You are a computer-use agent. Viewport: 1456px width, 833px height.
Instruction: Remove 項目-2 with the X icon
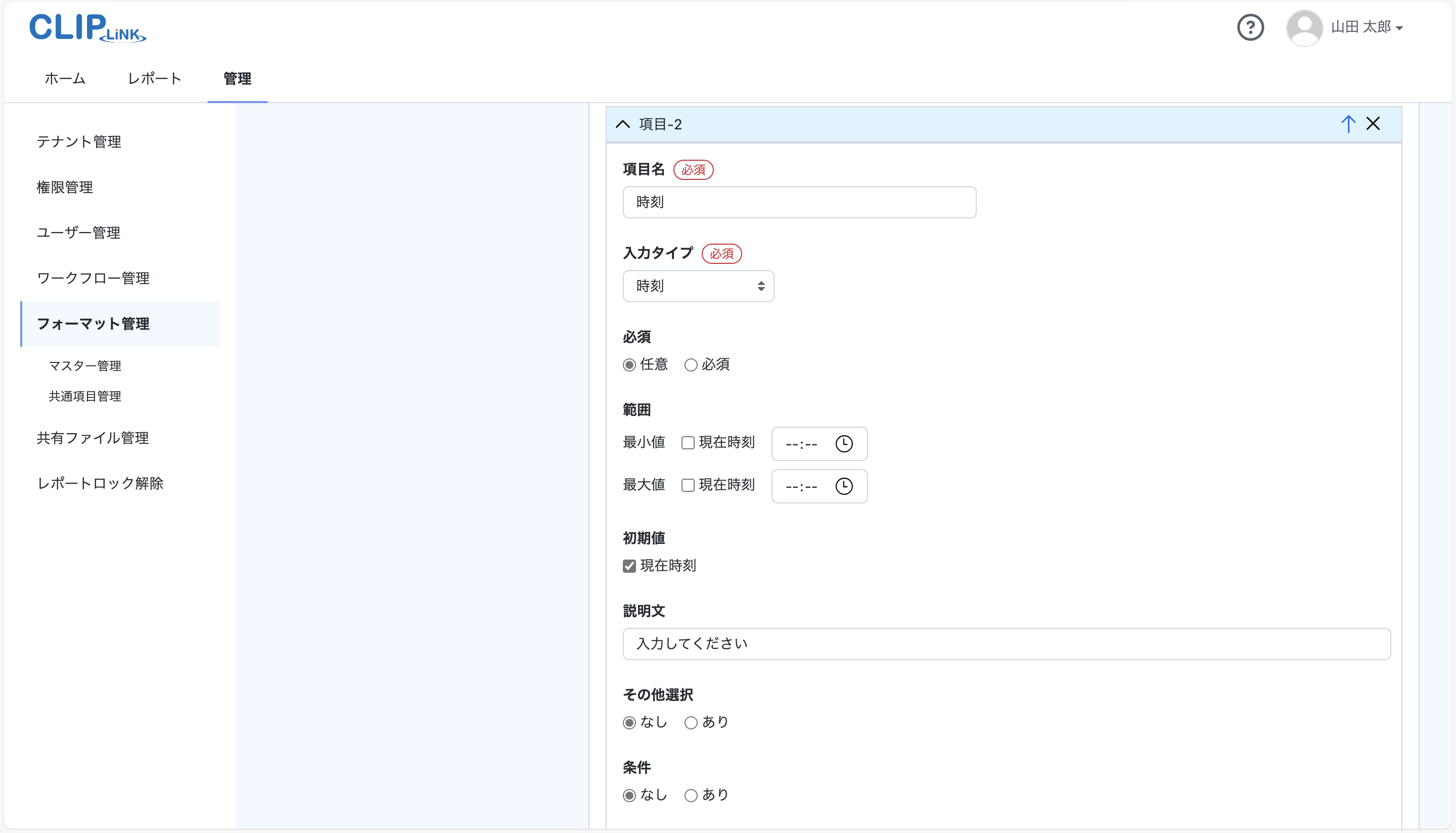[x=1373, y=123]
